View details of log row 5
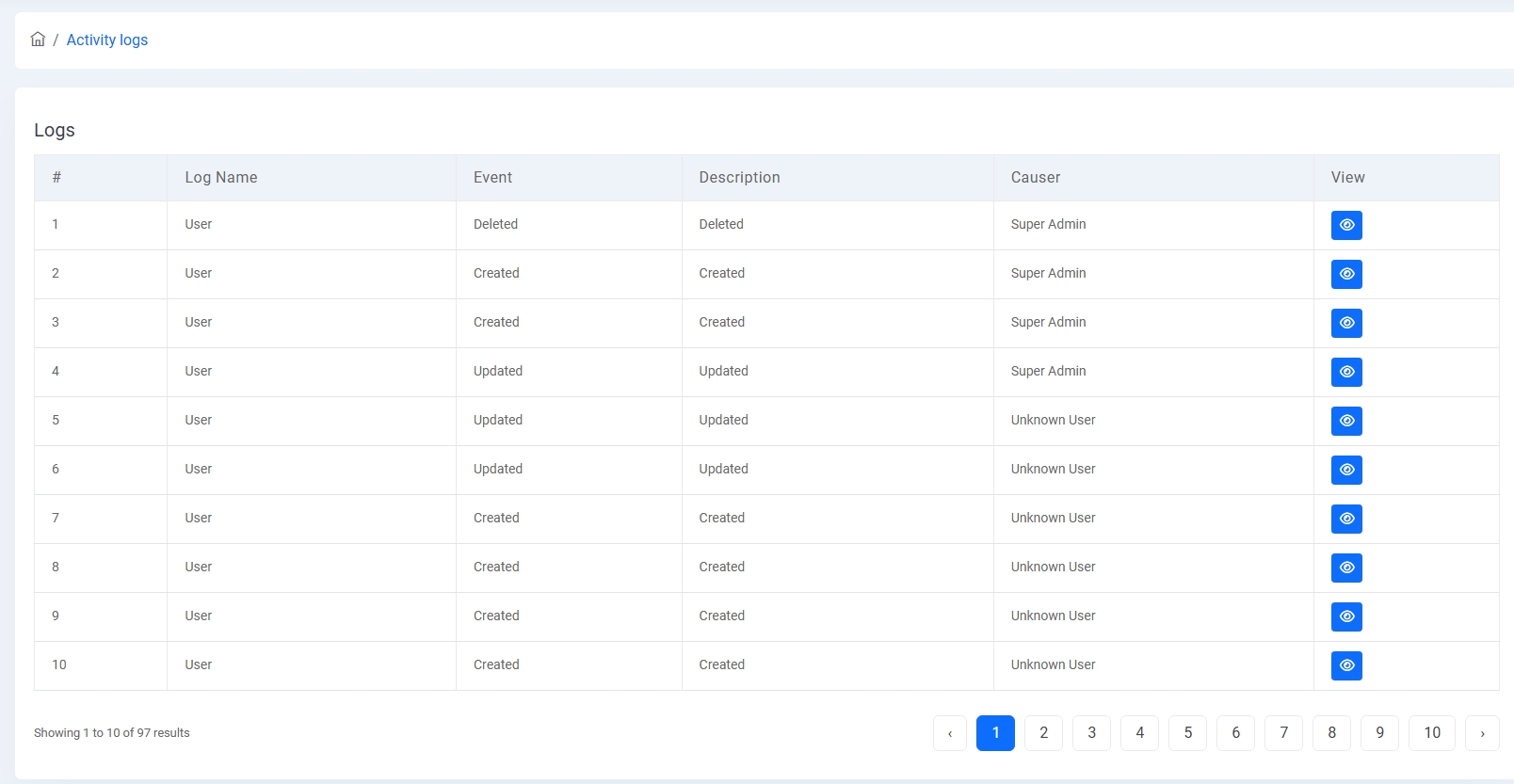Screen dimensions: 1514x784 [1346, 421]
